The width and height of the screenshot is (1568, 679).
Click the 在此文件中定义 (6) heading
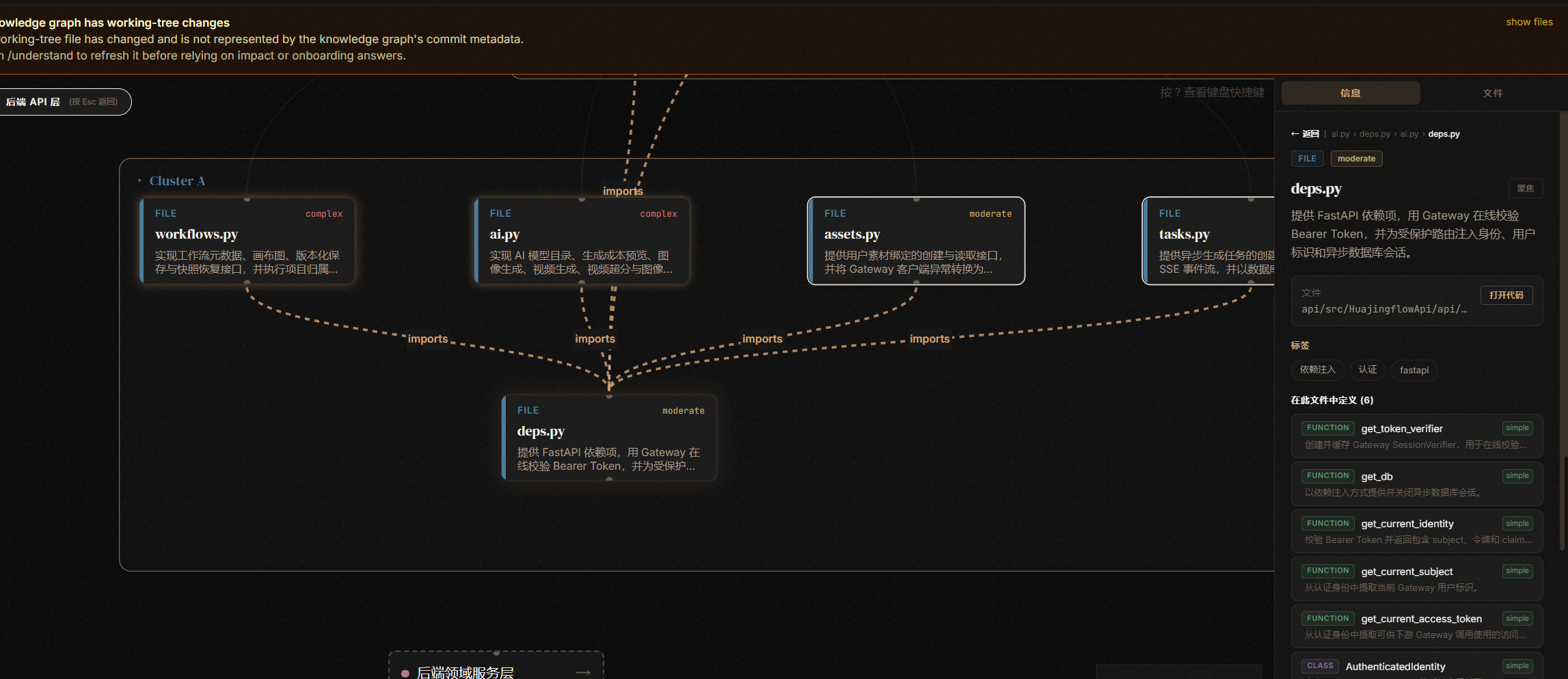click(1332, 400)
